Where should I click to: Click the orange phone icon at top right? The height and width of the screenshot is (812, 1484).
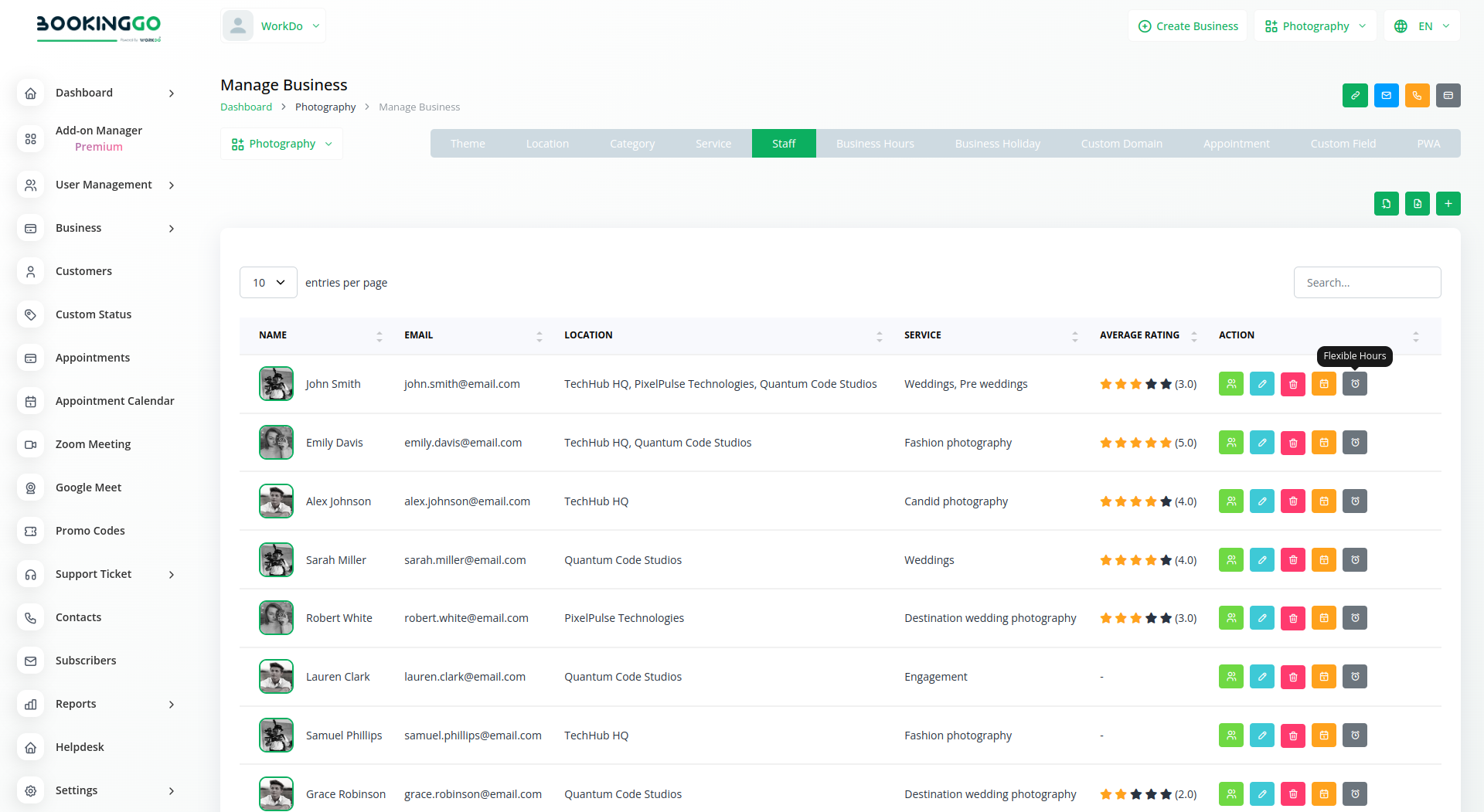pos(1417,96)
